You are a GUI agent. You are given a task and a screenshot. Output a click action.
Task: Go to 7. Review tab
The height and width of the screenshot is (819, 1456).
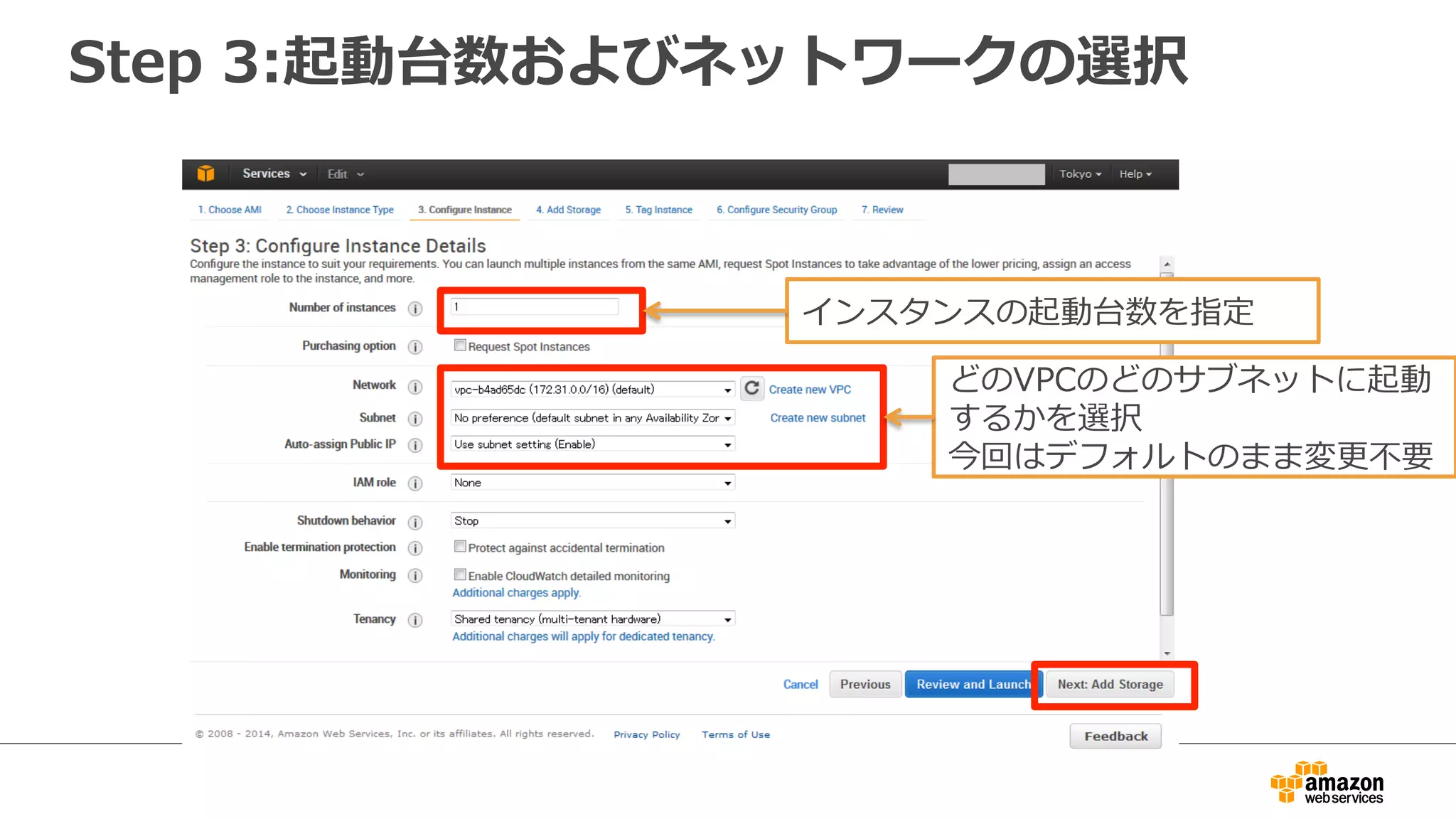click(x=882, y=210)
